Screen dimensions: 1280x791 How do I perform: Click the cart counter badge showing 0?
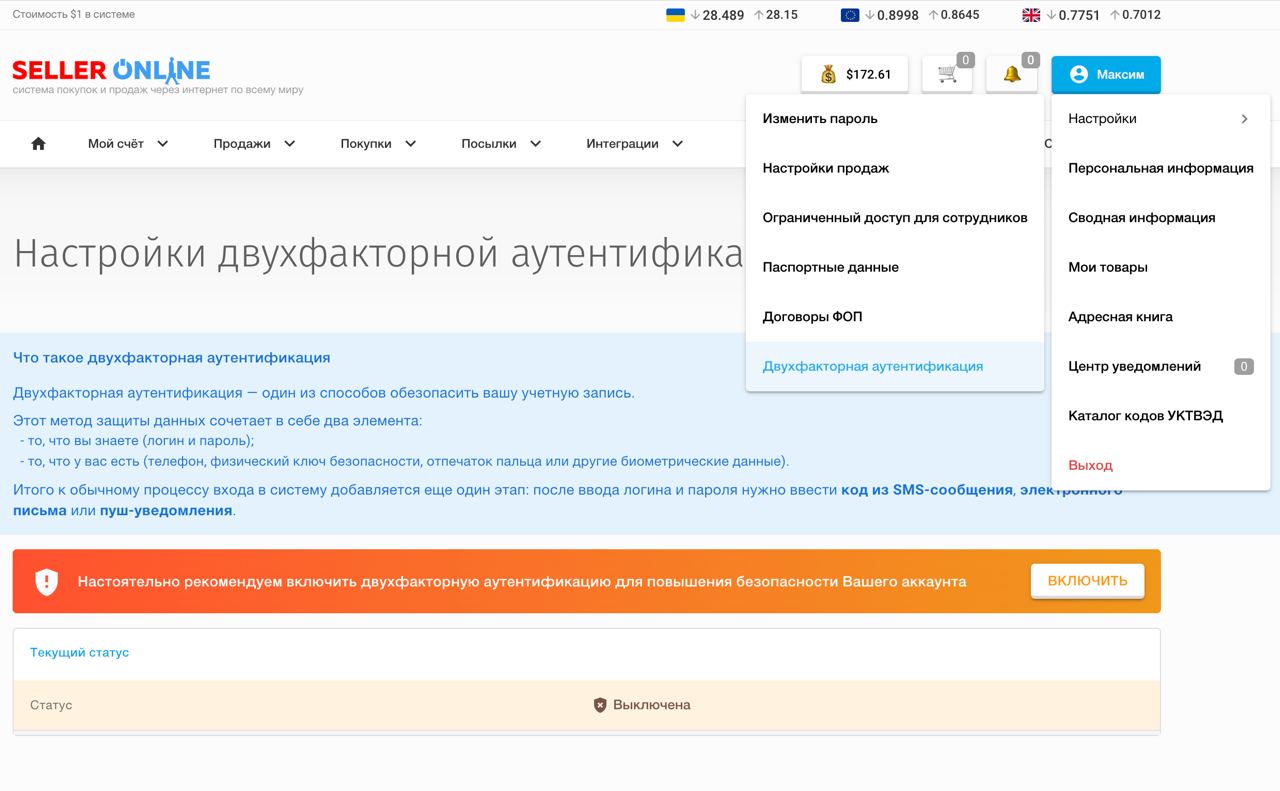pyautogui.click(x=965, y=60)
